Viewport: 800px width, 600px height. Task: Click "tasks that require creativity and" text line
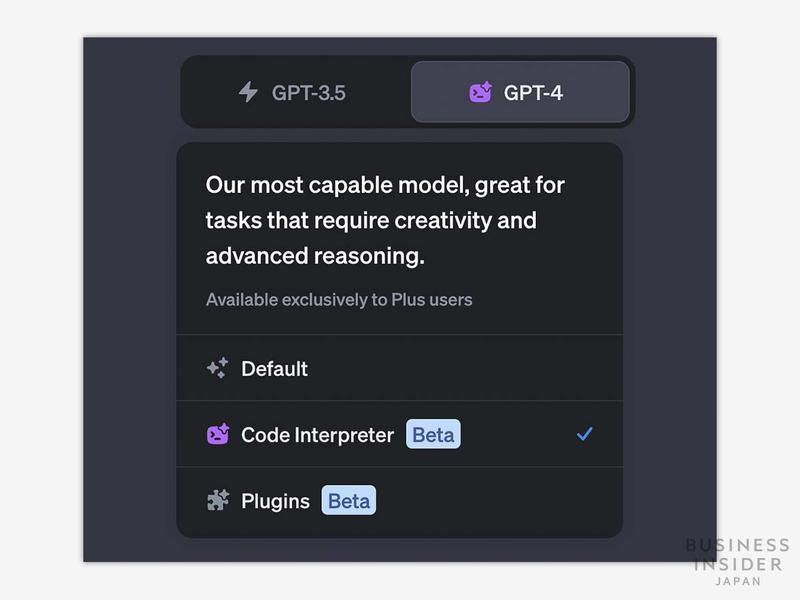tap(371, 220)
